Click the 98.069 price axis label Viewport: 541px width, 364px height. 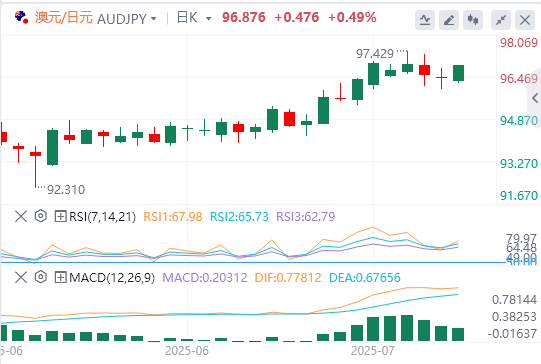[519, 43]
